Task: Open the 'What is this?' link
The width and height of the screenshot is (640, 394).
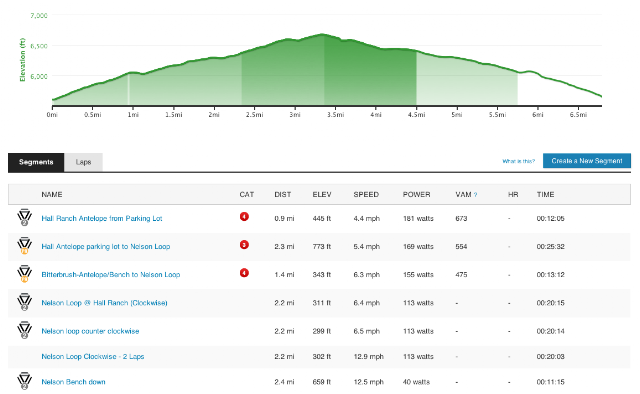Action: click(518, 161)
